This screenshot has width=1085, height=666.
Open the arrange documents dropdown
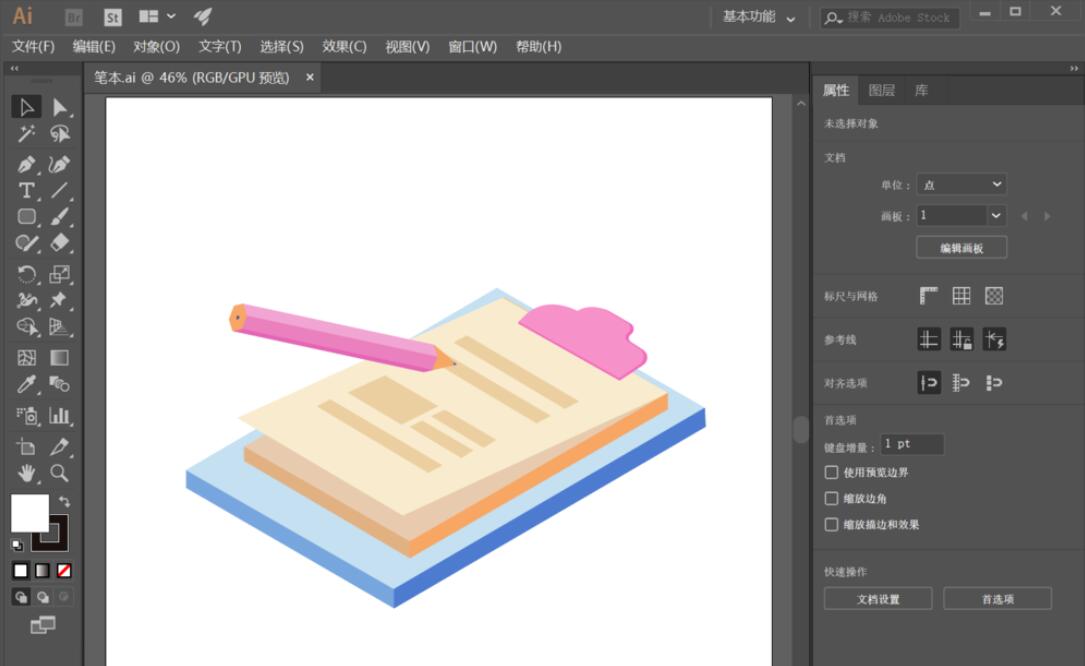tap(157, 17)
